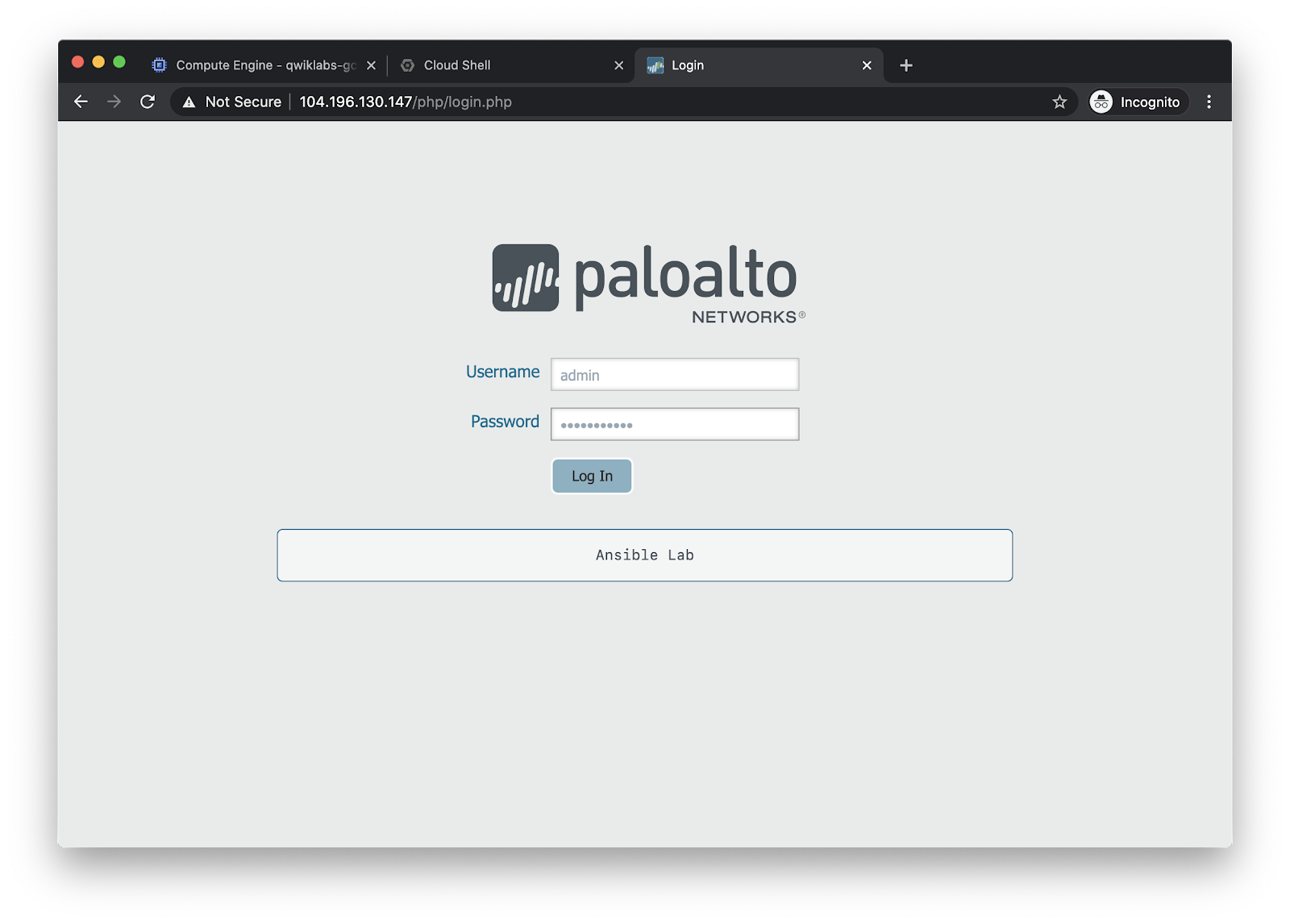Click the Log In button
The width and height of the screenshot is (1290, 924).
coord(592,476)
